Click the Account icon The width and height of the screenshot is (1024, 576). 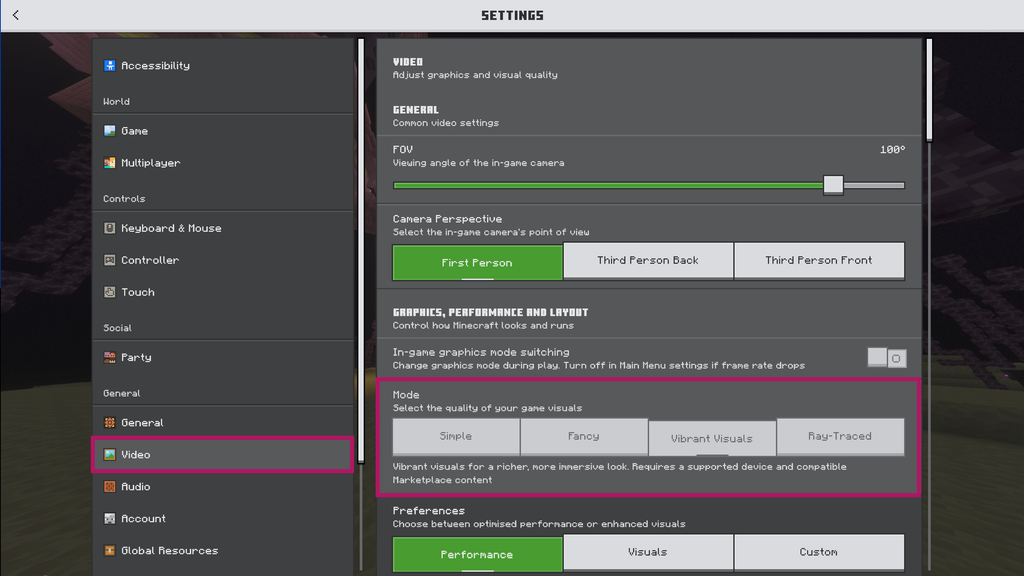tap(110, 519)
